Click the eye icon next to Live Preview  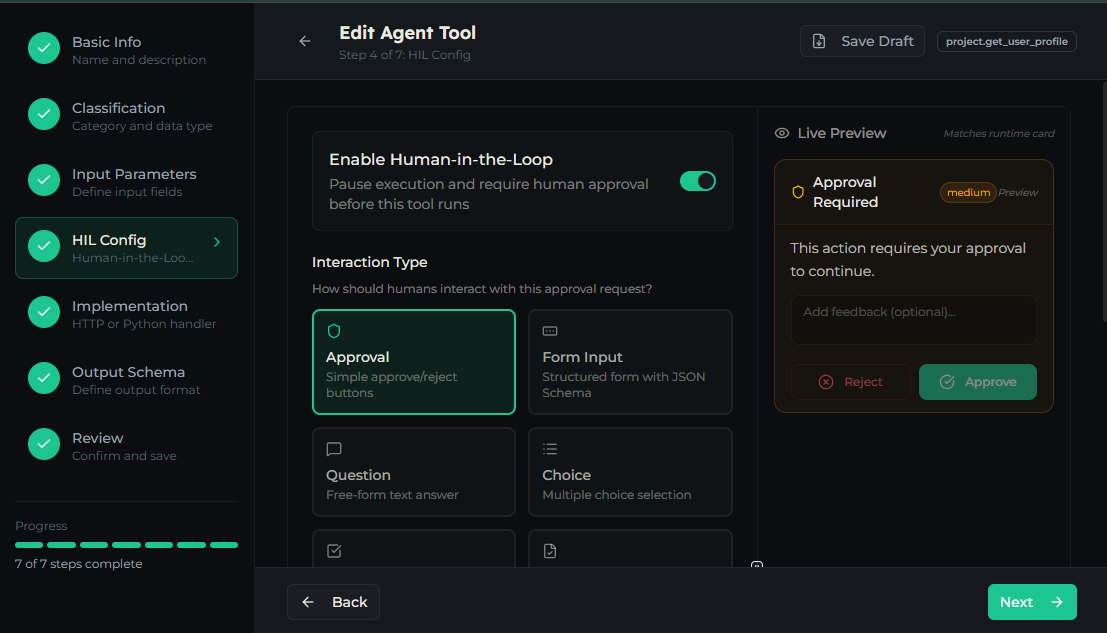782,133
